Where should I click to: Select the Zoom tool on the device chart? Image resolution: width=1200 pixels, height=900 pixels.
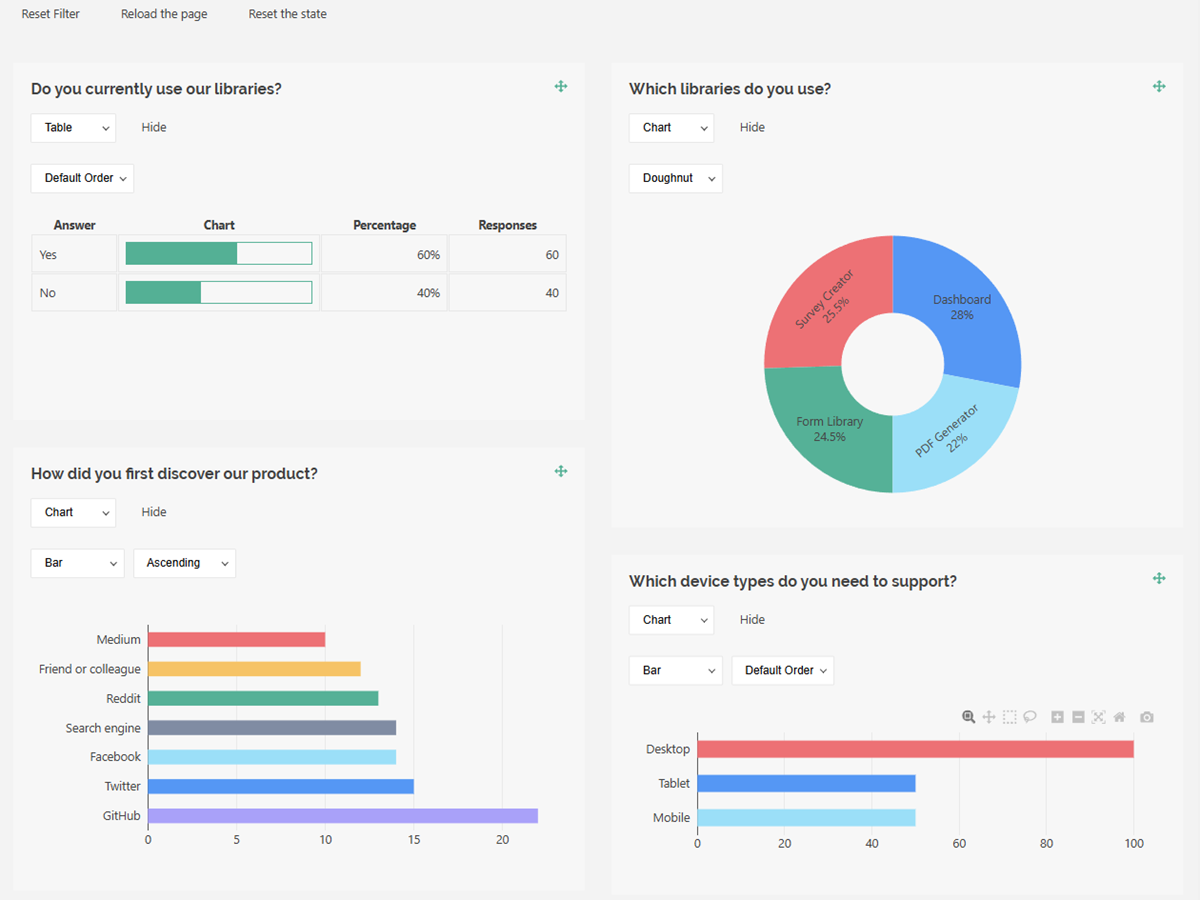click(x=969, y=717)
